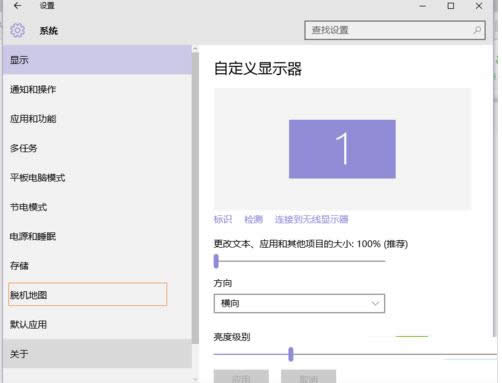Select the 显示 menu item
This screenshot has width=502, height=383.
tap(97, 60)
